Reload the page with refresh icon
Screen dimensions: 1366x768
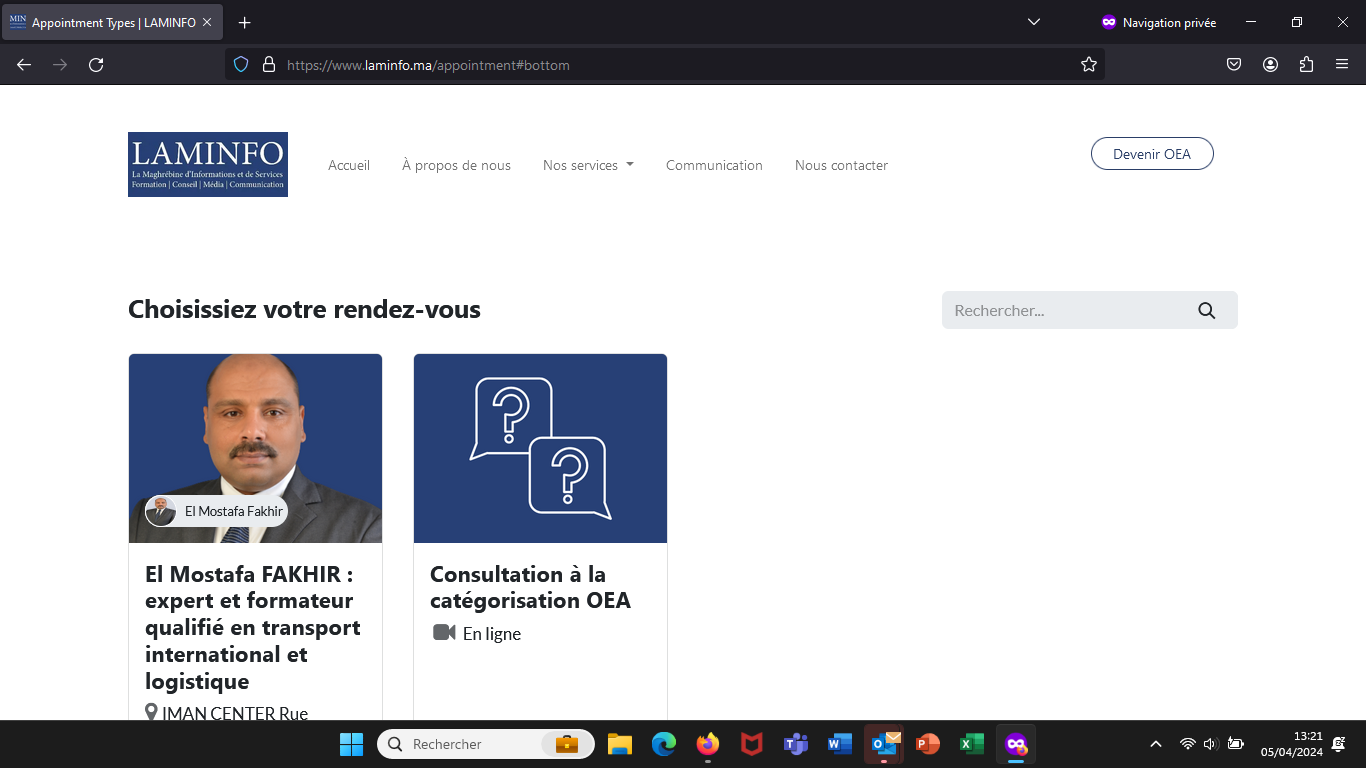(96, 65)
